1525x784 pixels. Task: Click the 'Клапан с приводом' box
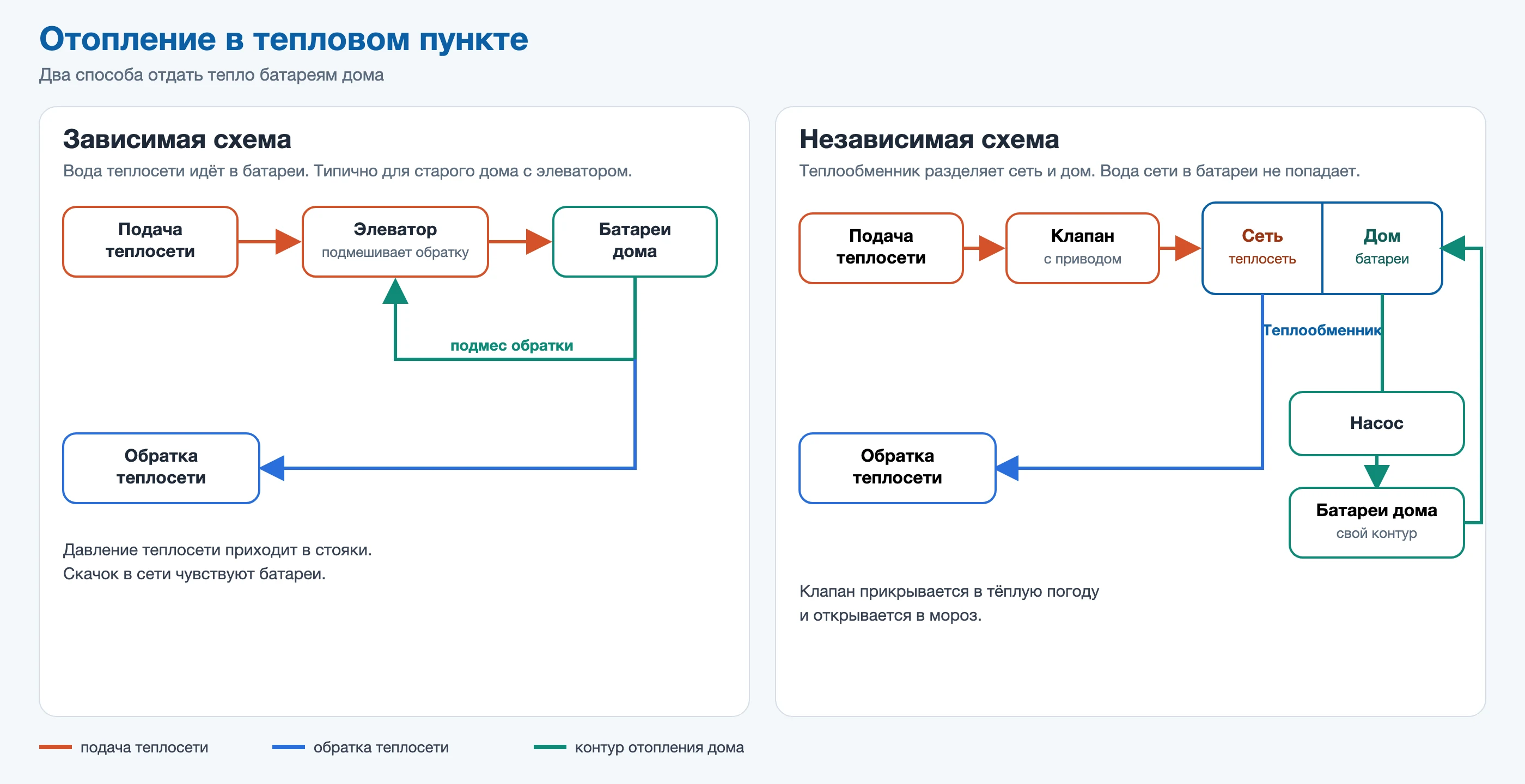1082,248
